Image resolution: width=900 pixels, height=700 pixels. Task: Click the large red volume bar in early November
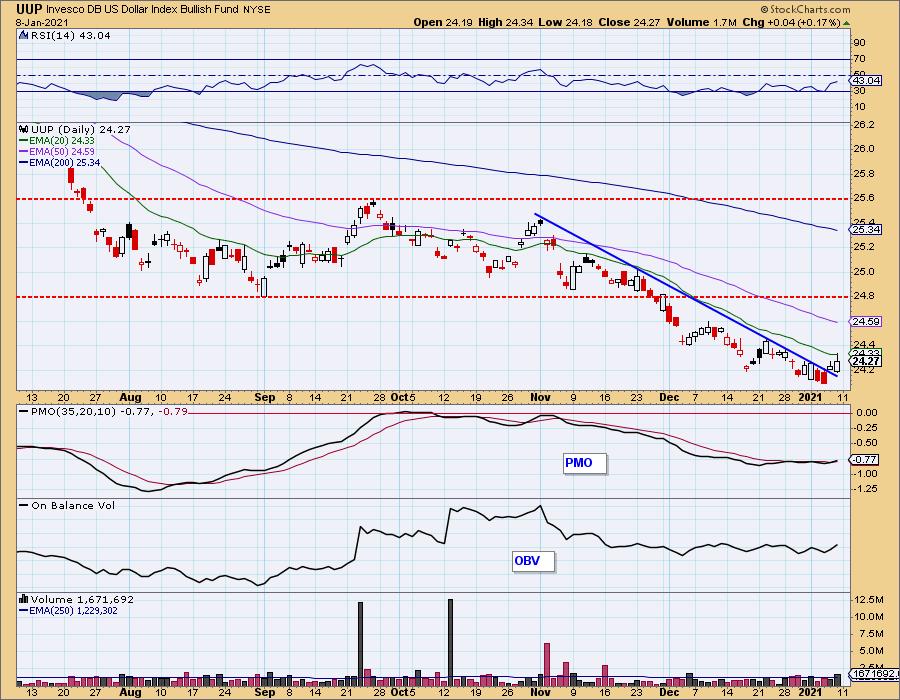click(547, 664)
